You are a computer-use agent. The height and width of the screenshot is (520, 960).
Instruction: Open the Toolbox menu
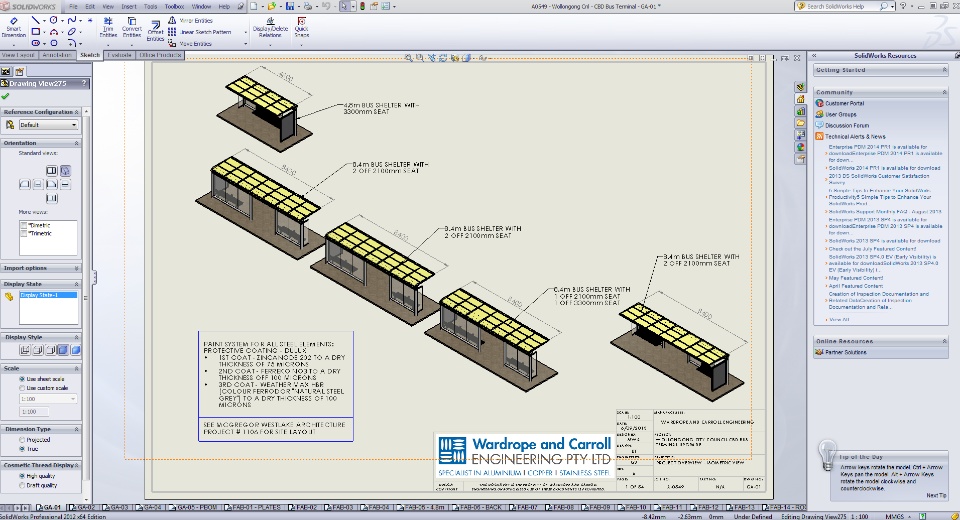point(174,6)
